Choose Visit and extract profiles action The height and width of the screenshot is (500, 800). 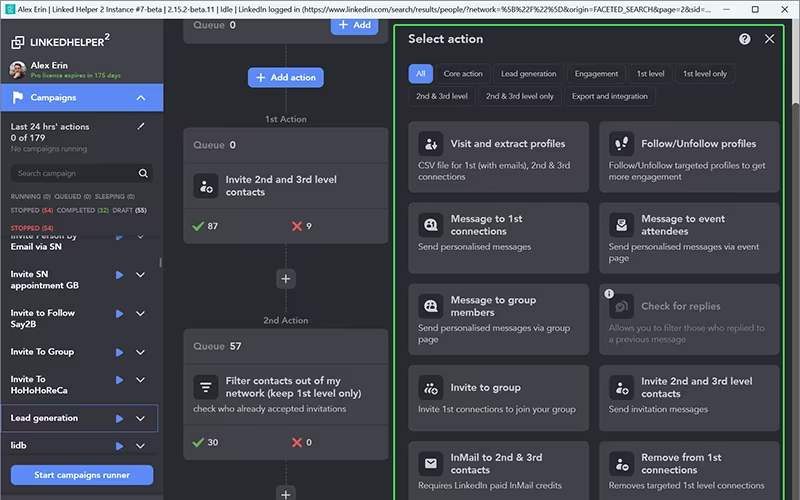498,157
